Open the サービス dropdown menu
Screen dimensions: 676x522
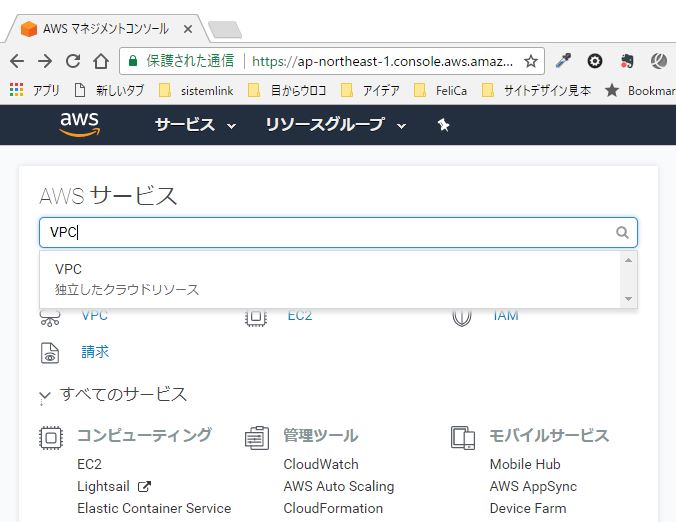pos(195,125)
